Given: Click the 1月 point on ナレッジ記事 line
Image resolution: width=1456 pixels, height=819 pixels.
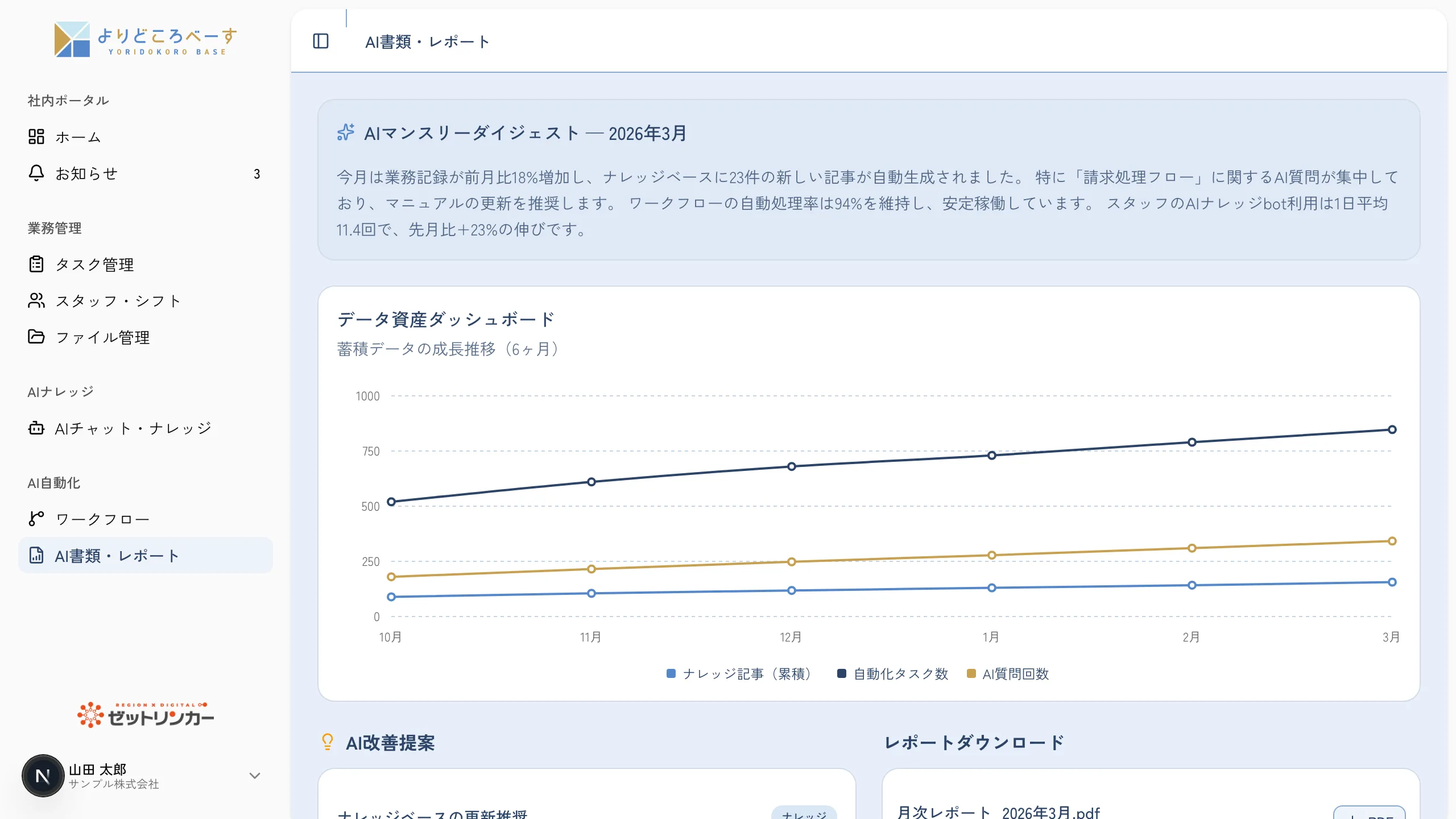Looking at the screenshot, I should point(992,588).
